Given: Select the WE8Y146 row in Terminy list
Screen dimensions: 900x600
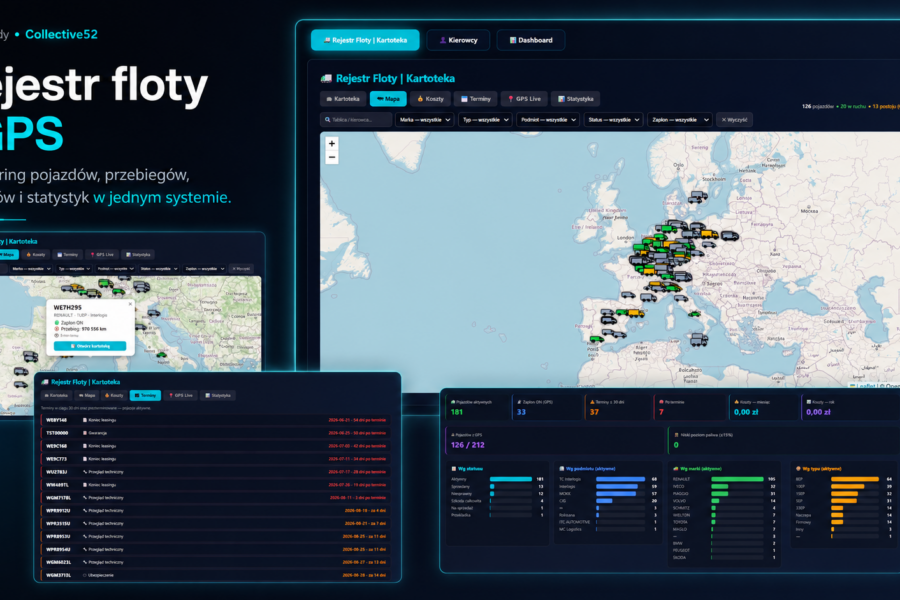Looking at the screenshot, I should click(x=216, y=420).
